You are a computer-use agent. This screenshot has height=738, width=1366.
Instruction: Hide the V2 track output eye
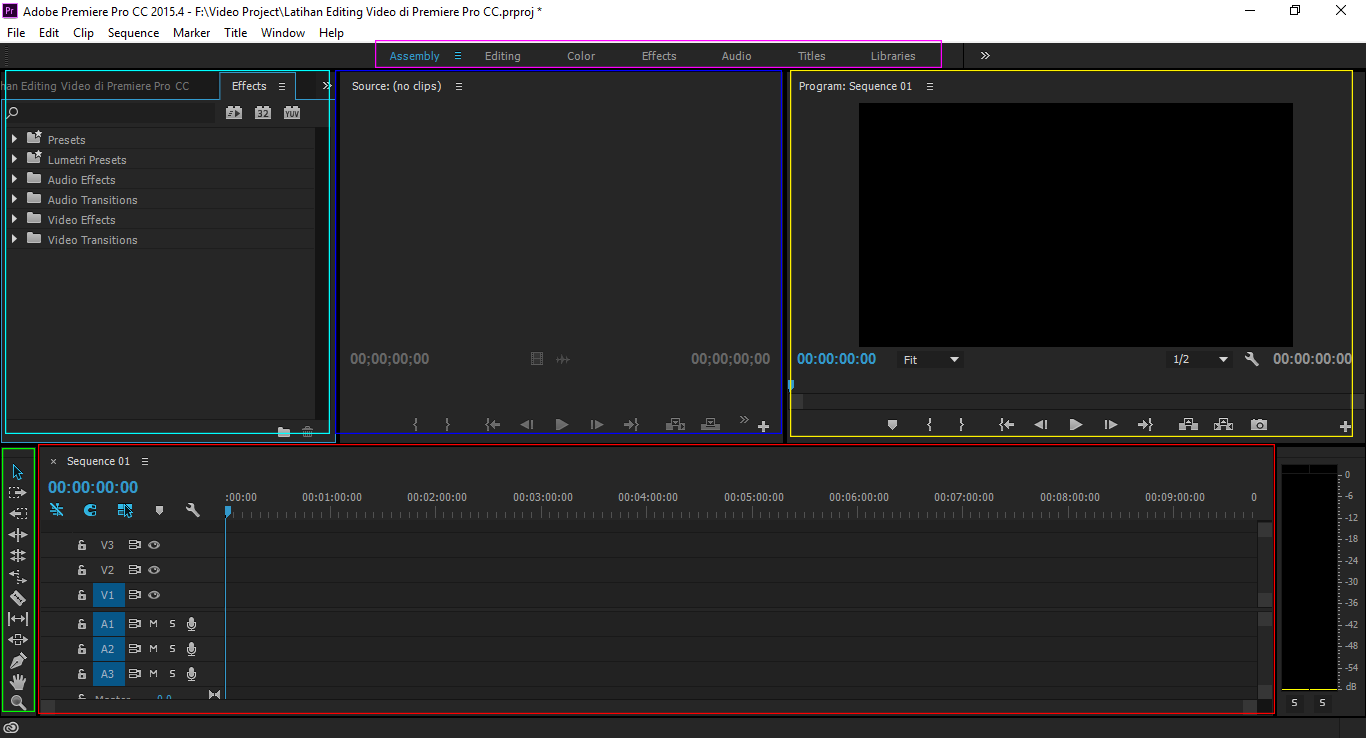(154, 570)
